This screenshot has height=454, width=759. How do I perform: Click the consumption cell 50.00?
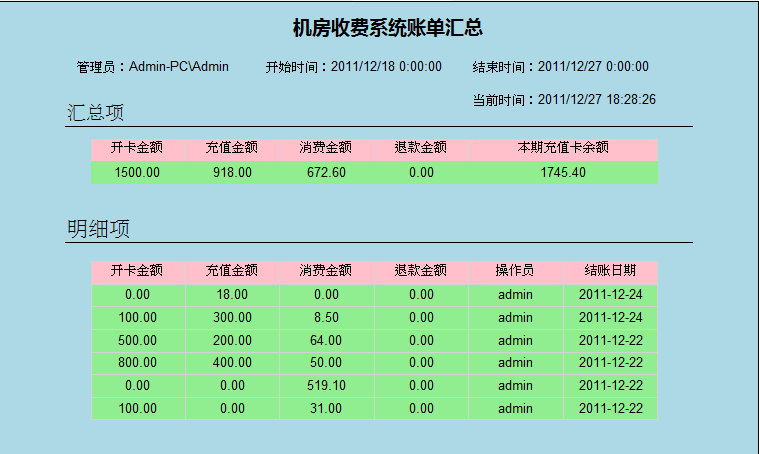point(327,363)
